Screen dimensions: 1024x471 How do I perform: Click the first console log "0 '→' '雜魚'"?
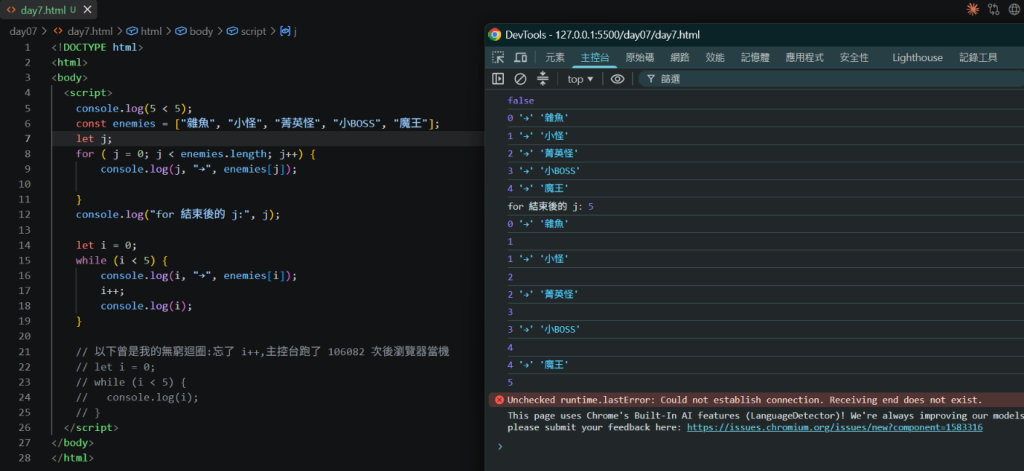(538, 118)
